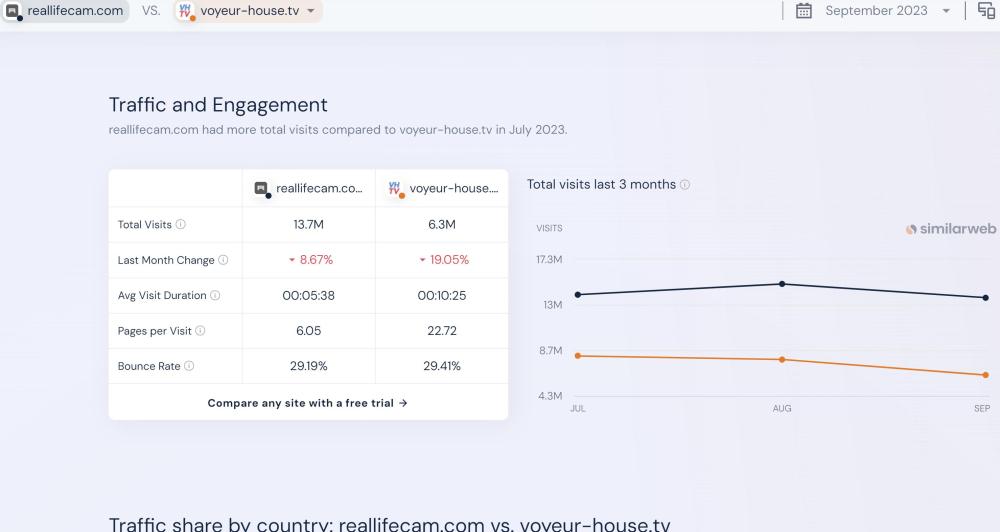Click the AUG data point on orange line
1000x532 pixels.
pyautogui.click(x=782, y=360)
